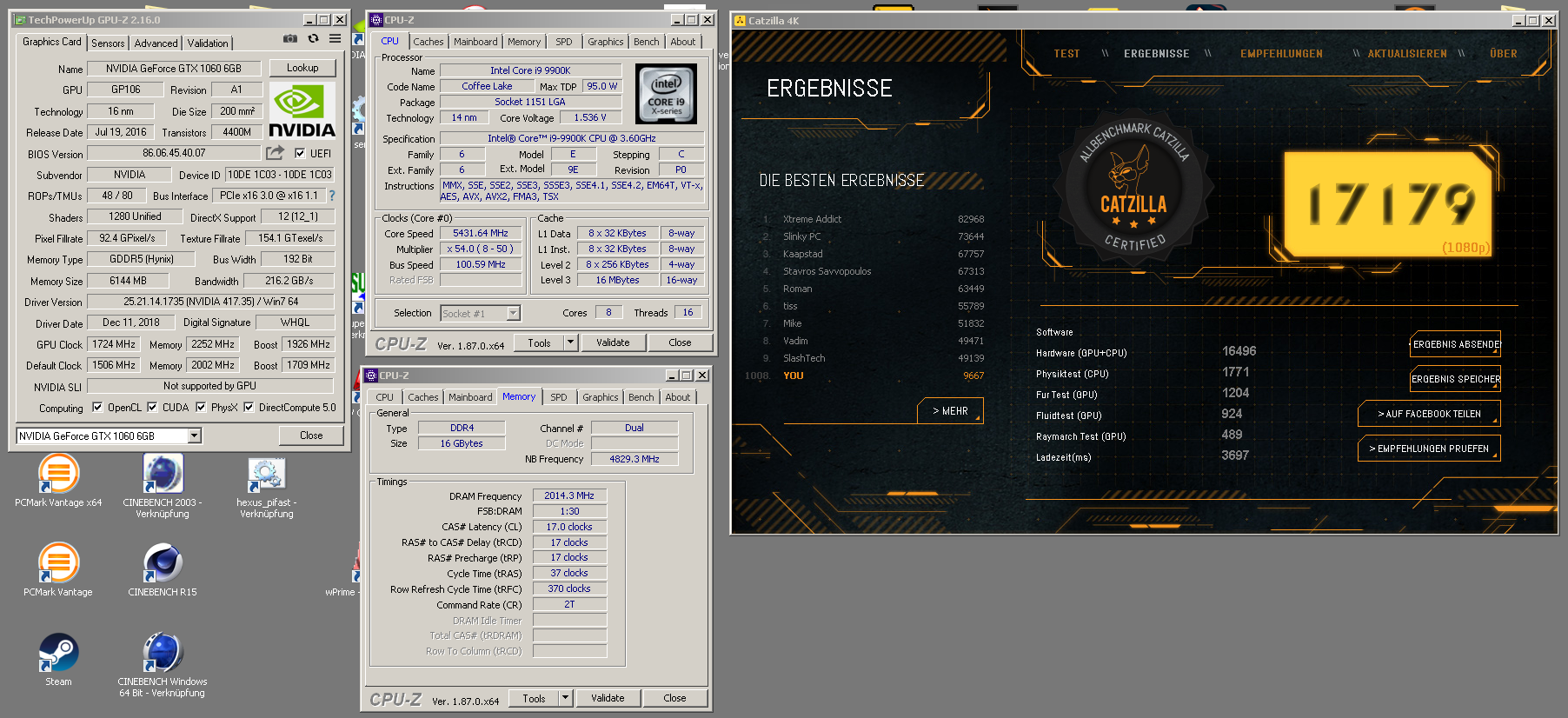Toggle the UEFI checkbox in GPU-Z
This screenshot has height=718, width=1568.
(x=300, y=153)
